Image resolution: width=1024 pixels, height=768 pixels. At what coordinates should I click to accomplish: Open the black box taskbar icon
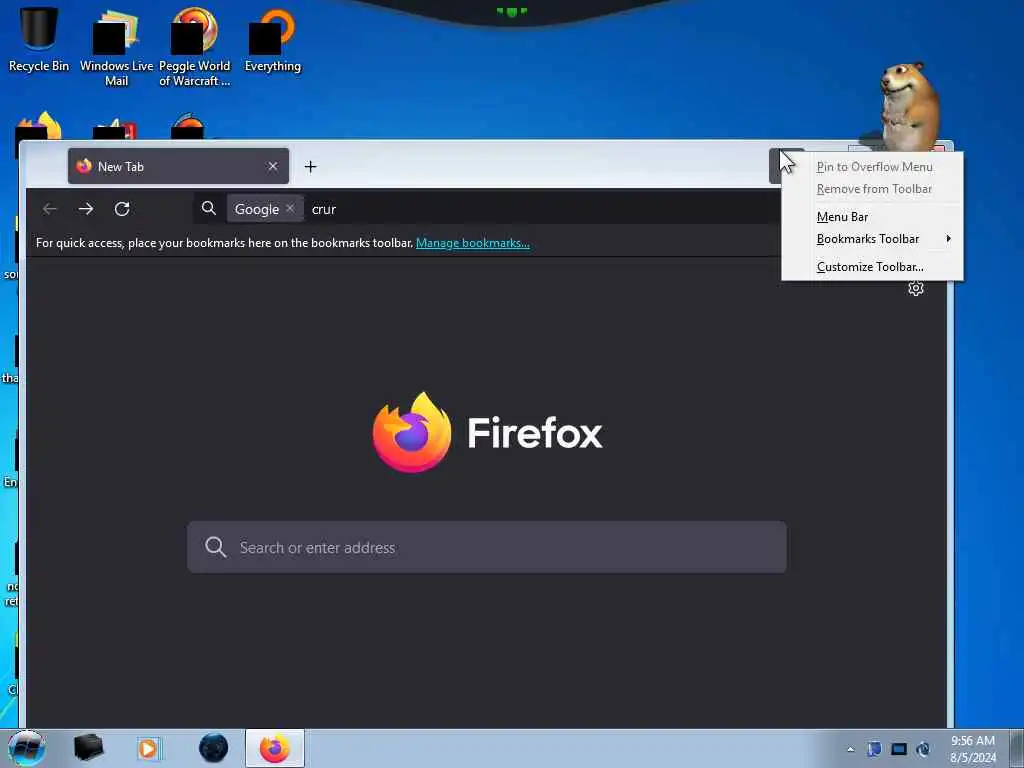click(88, 748)
